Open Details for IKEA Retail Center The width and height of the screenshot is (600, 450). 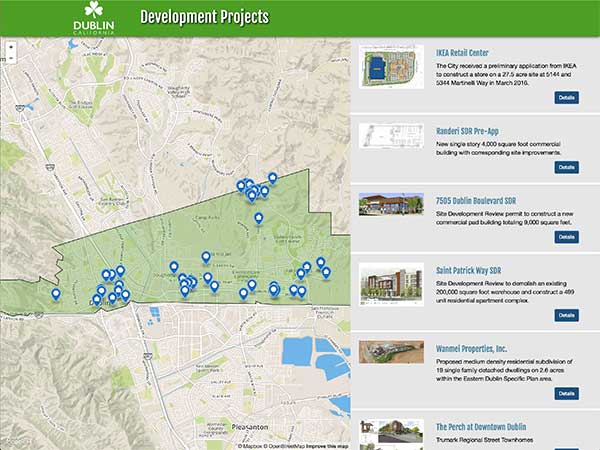pos(566,97)
